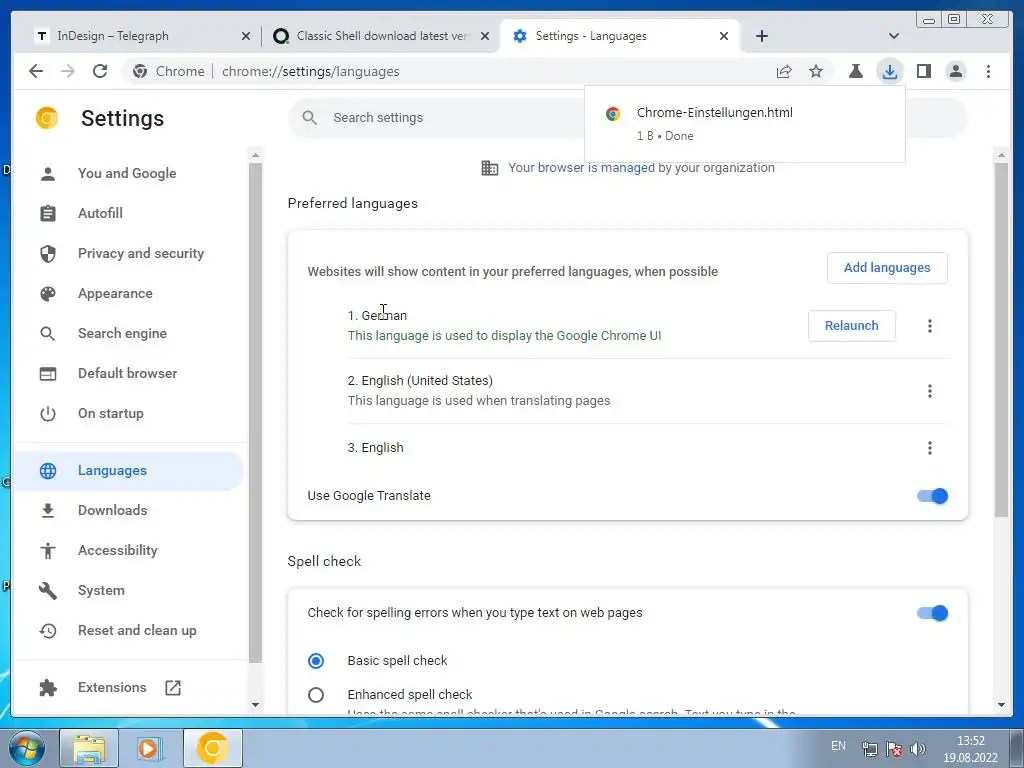Open the Chrome Labs flask icon
Image resolution: width=1024 pixels, height=768 pixels.
point(856,71)
